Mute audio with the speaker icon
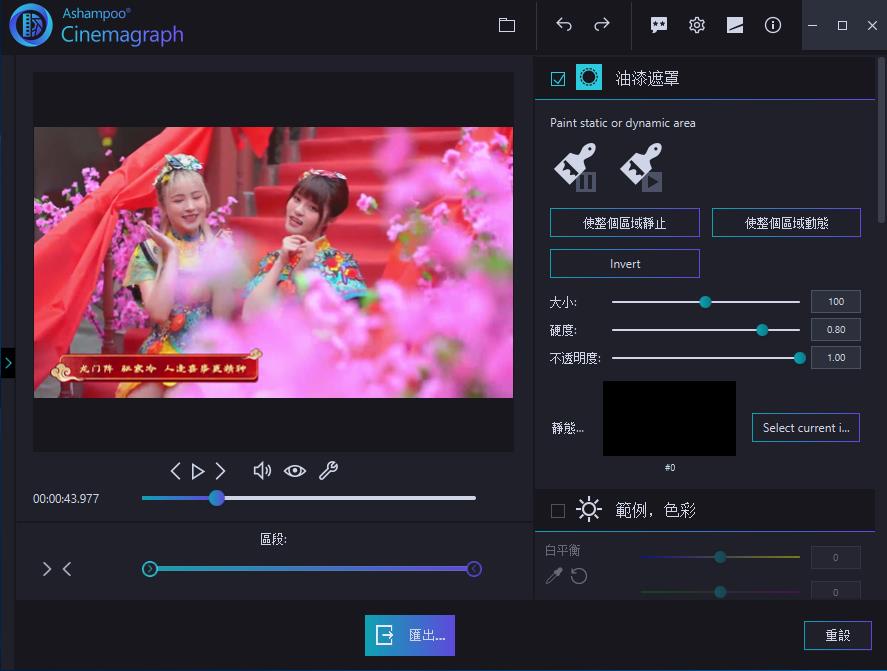Viewport: 887px width, 671px height. coord(262,471)
